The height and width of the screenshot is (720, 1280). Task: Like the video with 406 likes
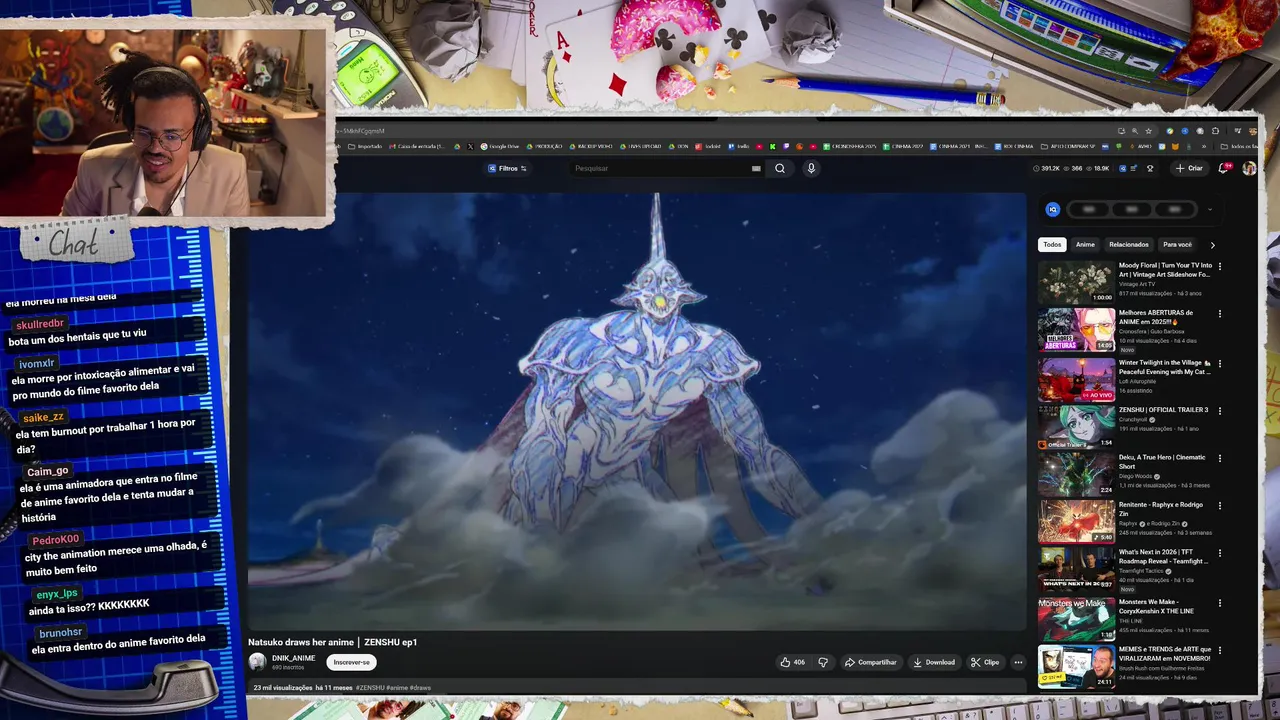793,662
